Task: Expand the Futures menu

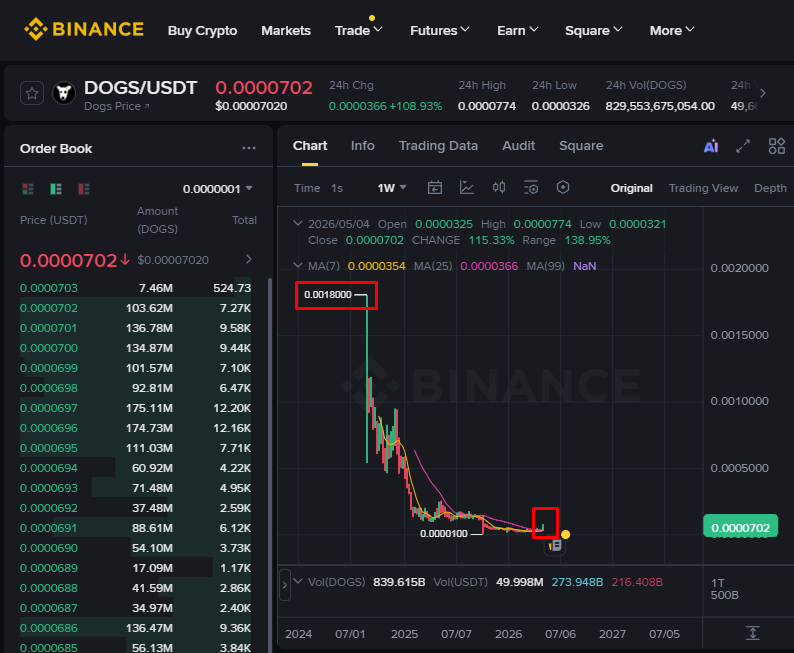Action: click(x=440, y=31)
